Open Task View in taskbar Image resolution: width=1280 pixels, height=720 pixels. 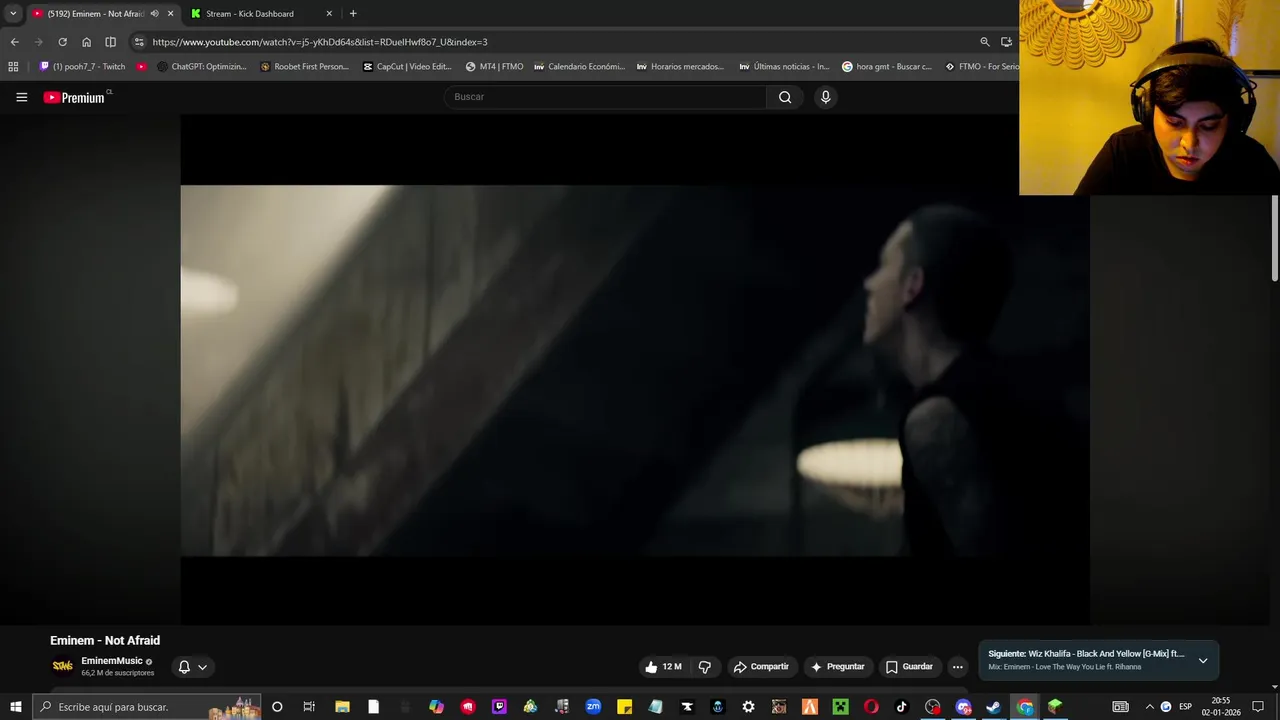[x=309, y=707]
